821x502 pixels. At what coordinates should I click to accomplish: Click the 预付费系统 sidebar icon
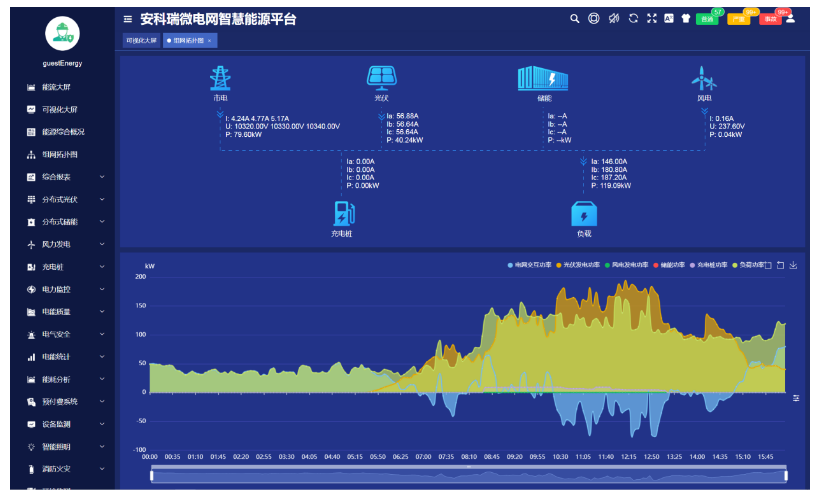point(31,402)
